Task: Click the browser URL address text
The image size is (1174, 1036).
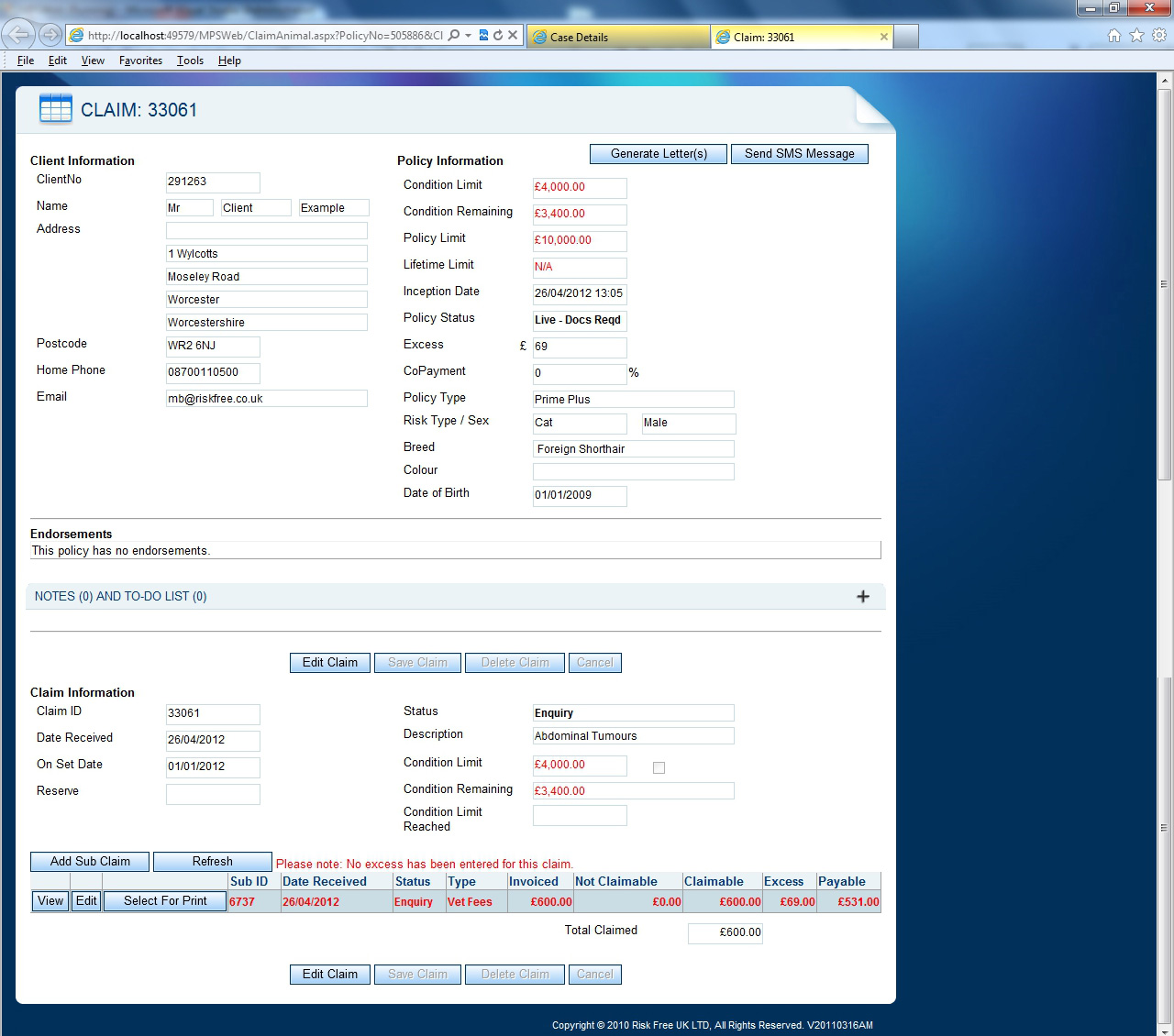Action: coord(265,36)
